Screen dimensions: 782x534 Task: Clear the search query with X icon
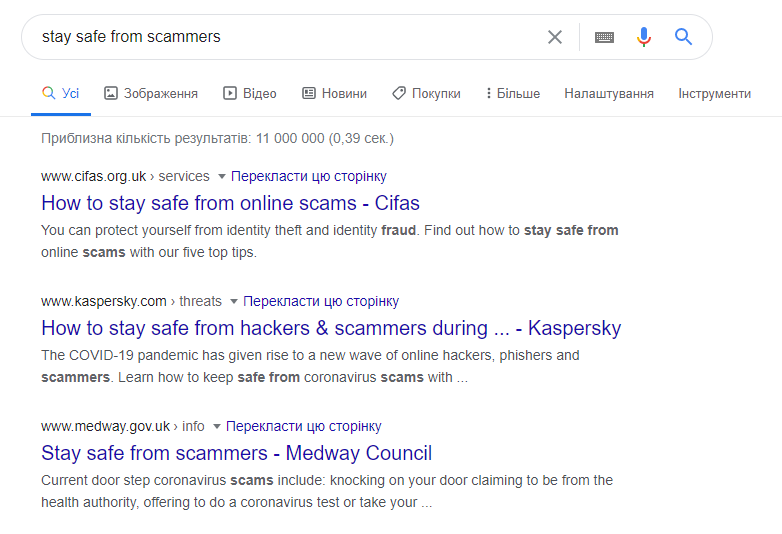pos(555,37)
